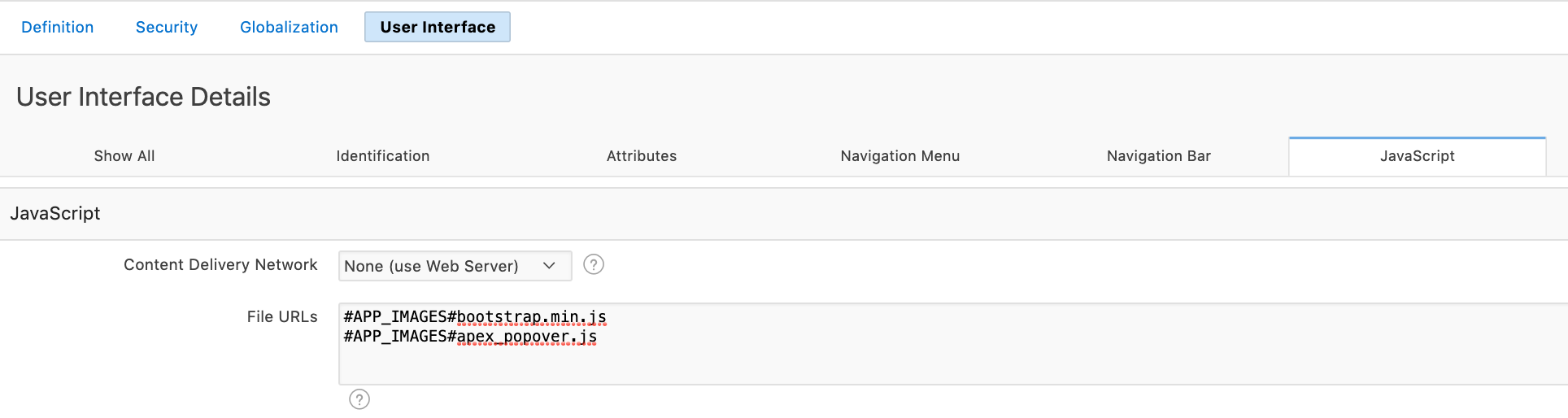Select the JavaScript section tab
1568x418 pixels.
tap(1418, 156)
